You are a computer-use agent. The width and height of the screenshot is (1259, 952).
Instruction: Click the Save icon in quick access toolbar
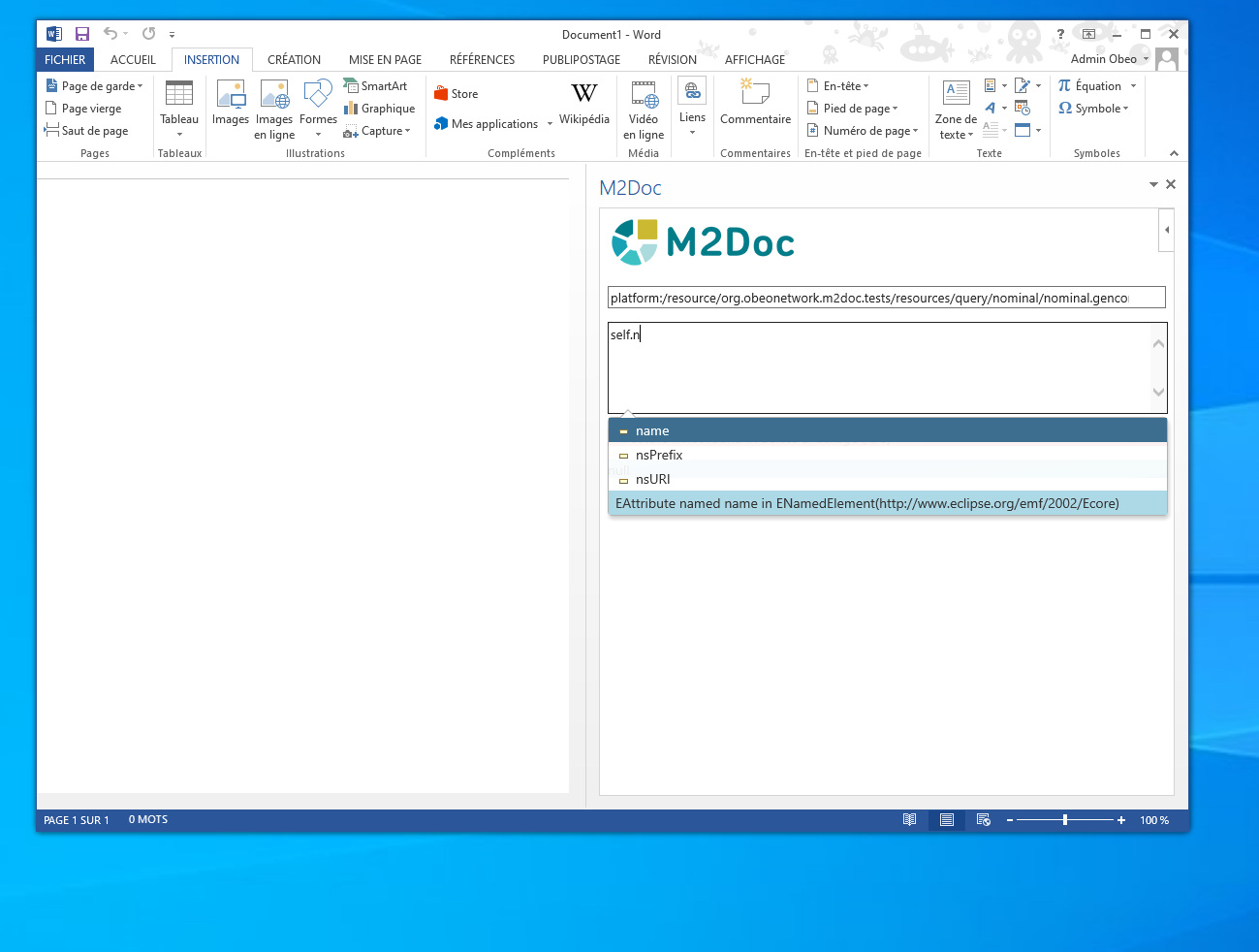click(82, 34)
